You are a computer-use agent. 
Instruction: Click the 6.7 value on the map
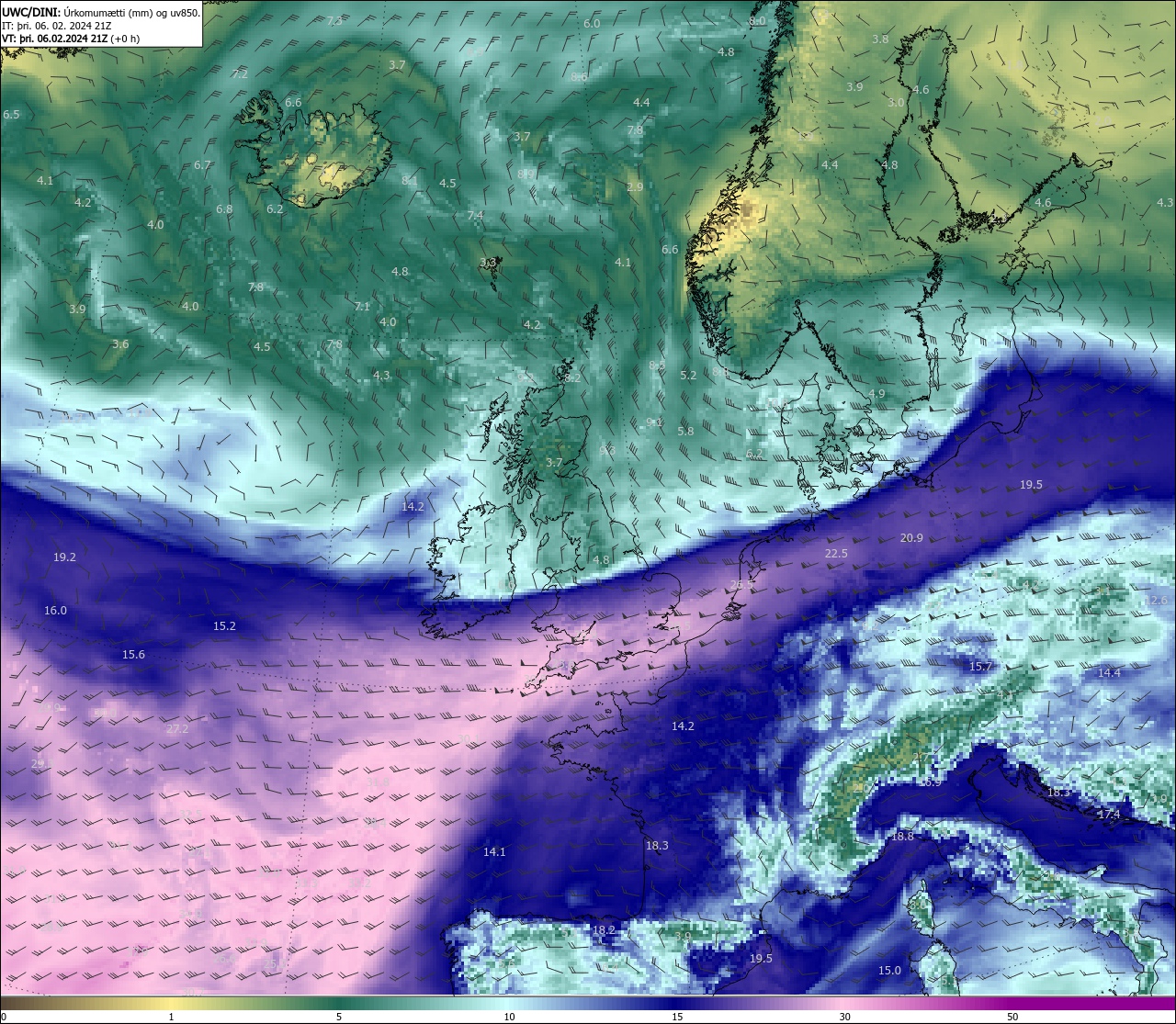point(203,164)
